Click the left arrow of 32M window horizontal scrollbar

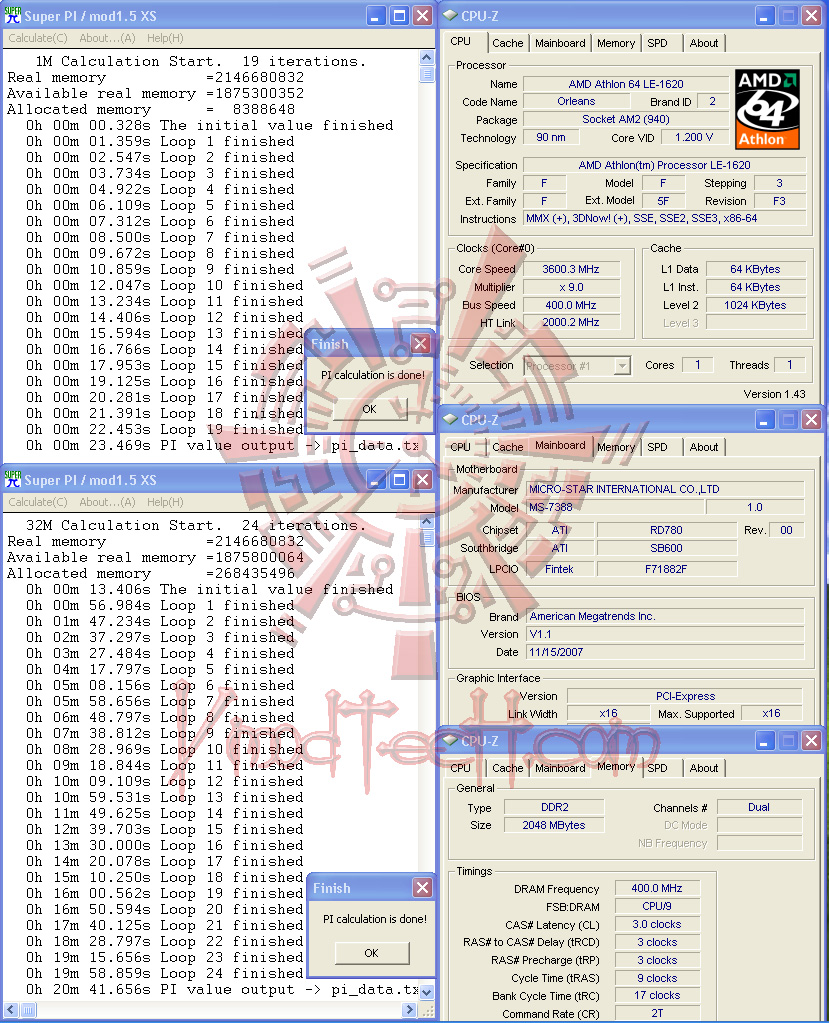(11, 1010)
